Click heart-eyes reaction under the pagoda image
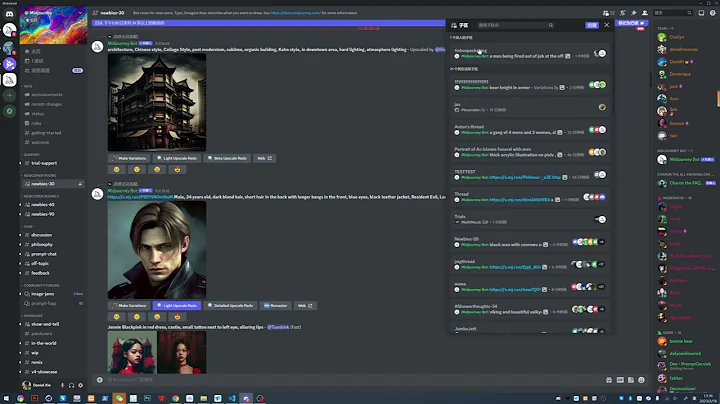Screen dimensions: 720x404 (177, 169)
